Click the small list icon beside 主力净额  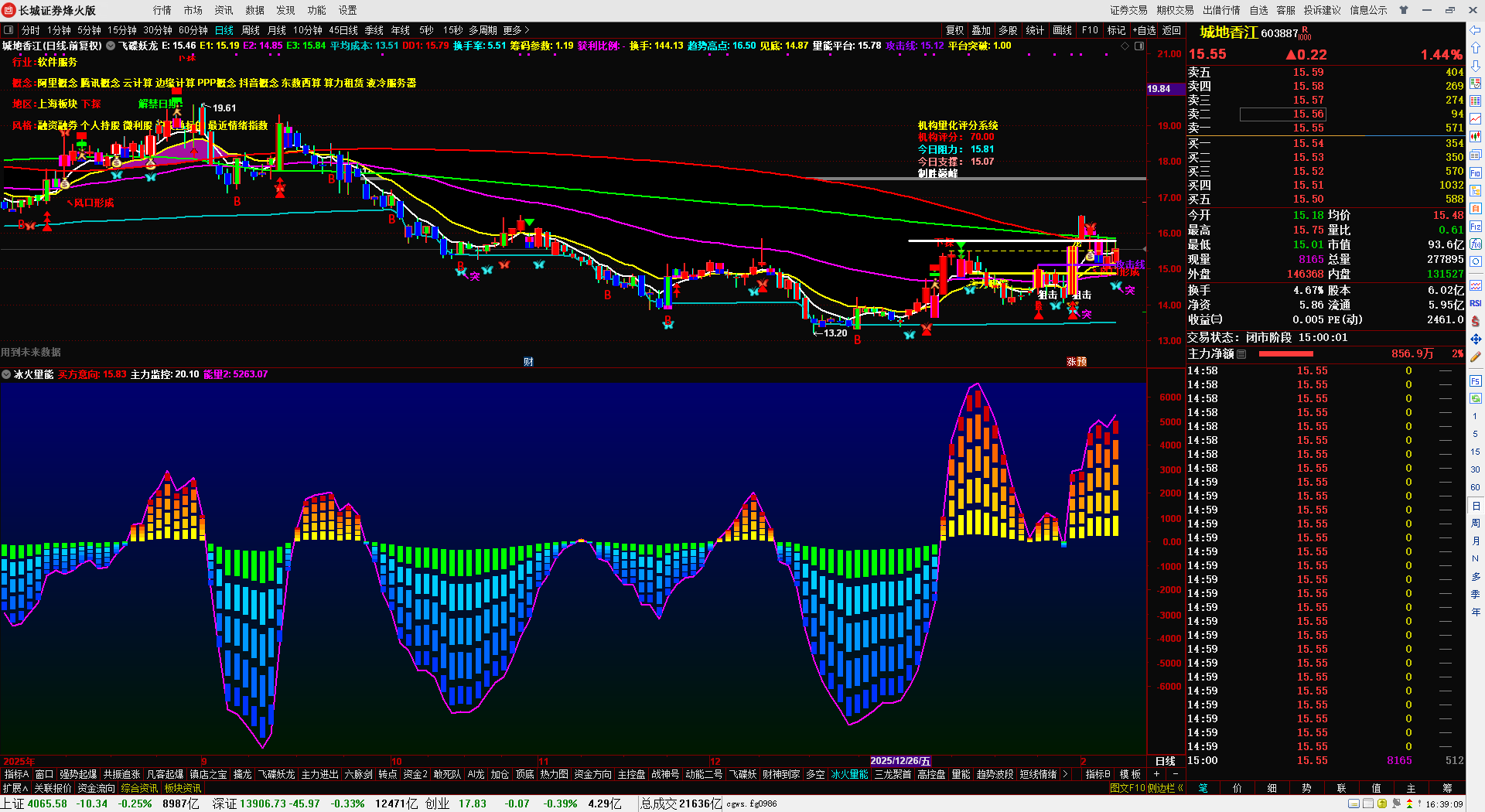(1241, 354)
